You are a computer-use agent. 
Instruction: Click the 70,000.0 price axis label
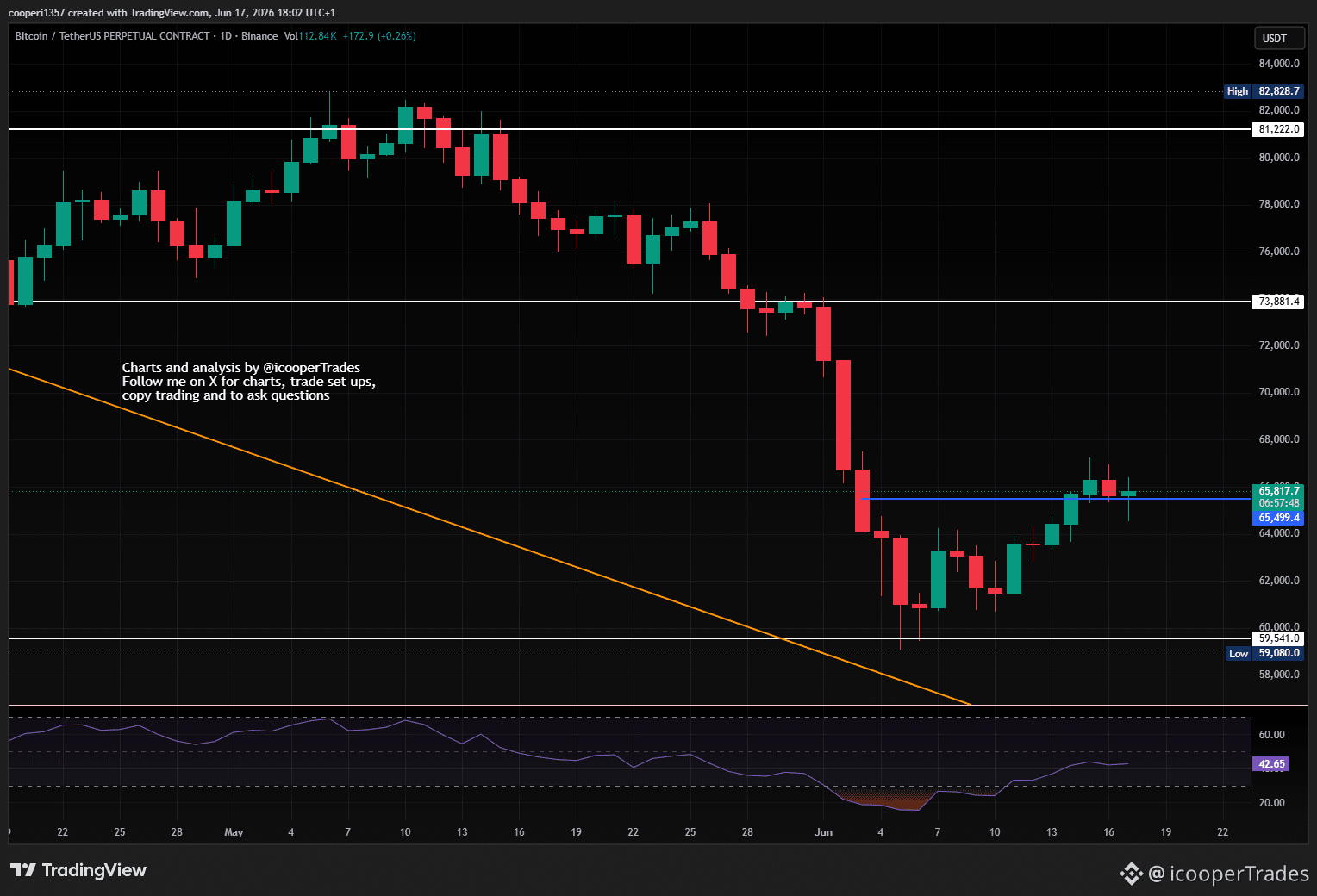[1279, 392]
